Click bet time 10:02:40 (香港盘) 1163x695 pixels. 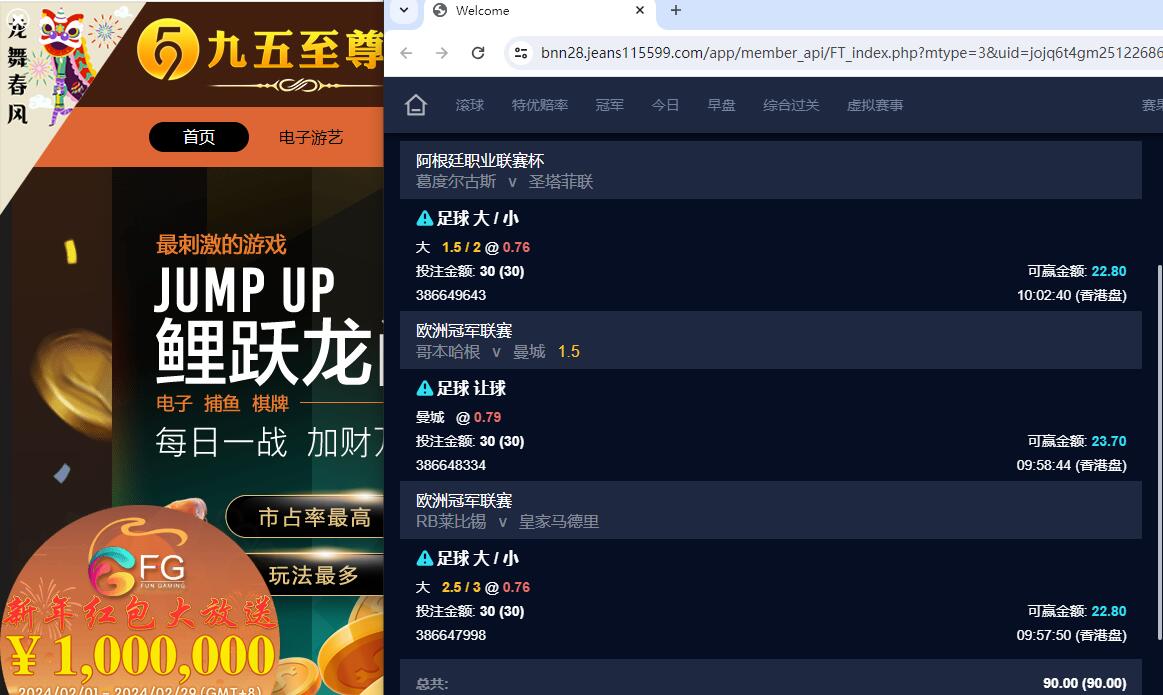click(1072, 295)
